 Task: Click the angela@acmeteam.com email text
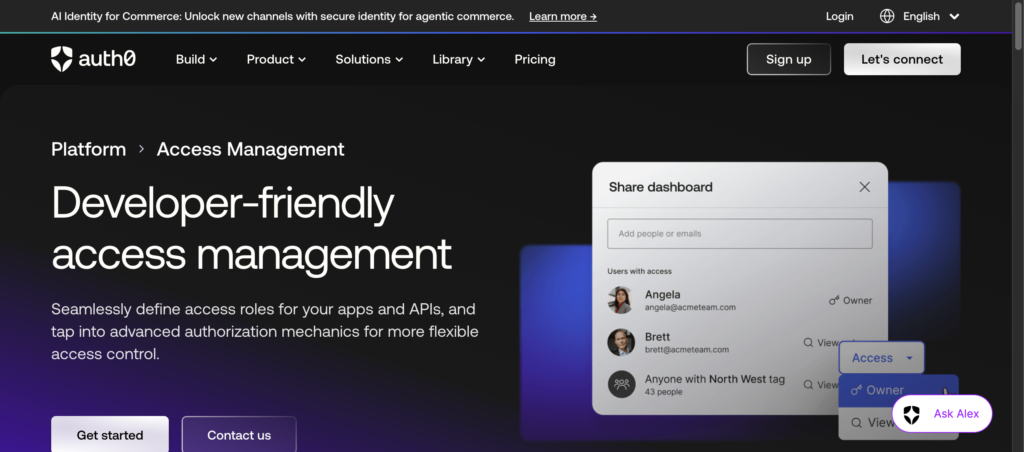pyautogui.click(x=690, y=307)
